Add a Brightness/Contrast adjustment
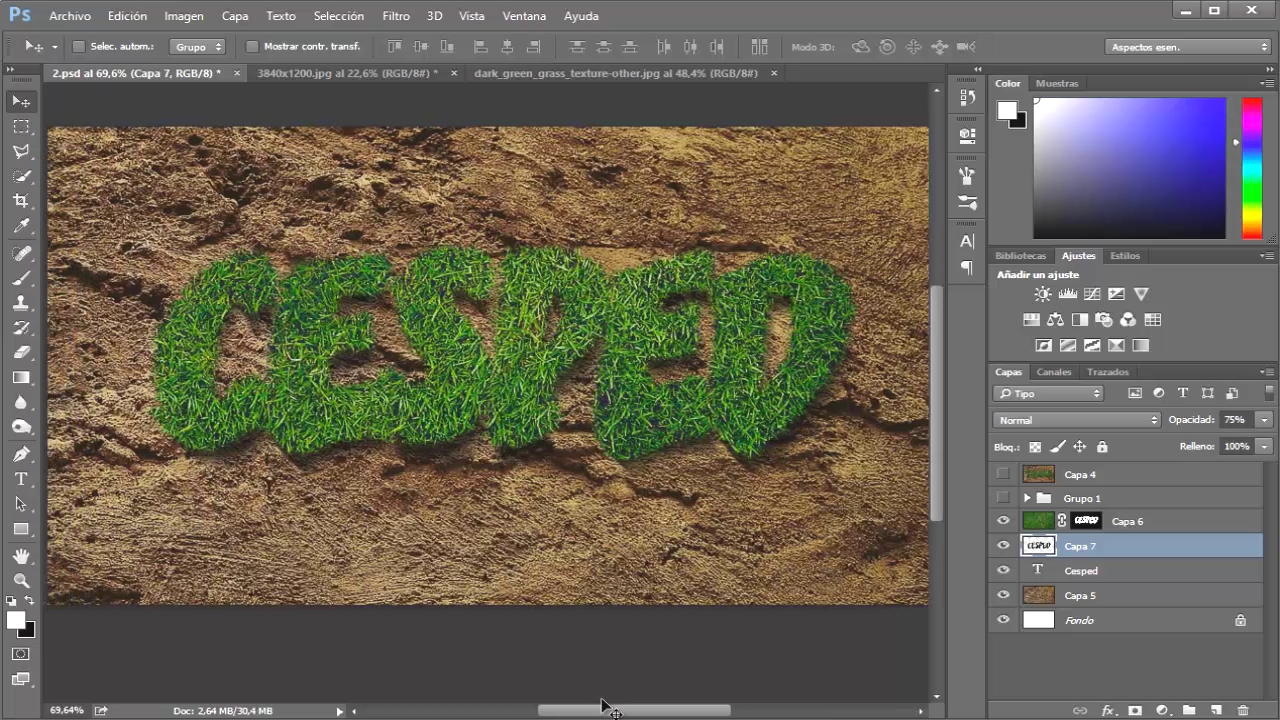The height and width of the screenshot is (720, 1280). [1043, 294]
